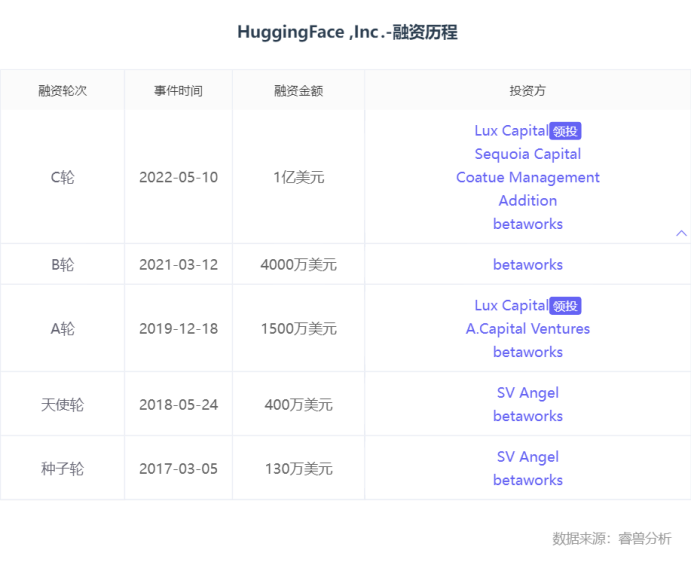The image size is (692, 575).
Task: Click amount 400万美元
Action: [x=298, y=405]
